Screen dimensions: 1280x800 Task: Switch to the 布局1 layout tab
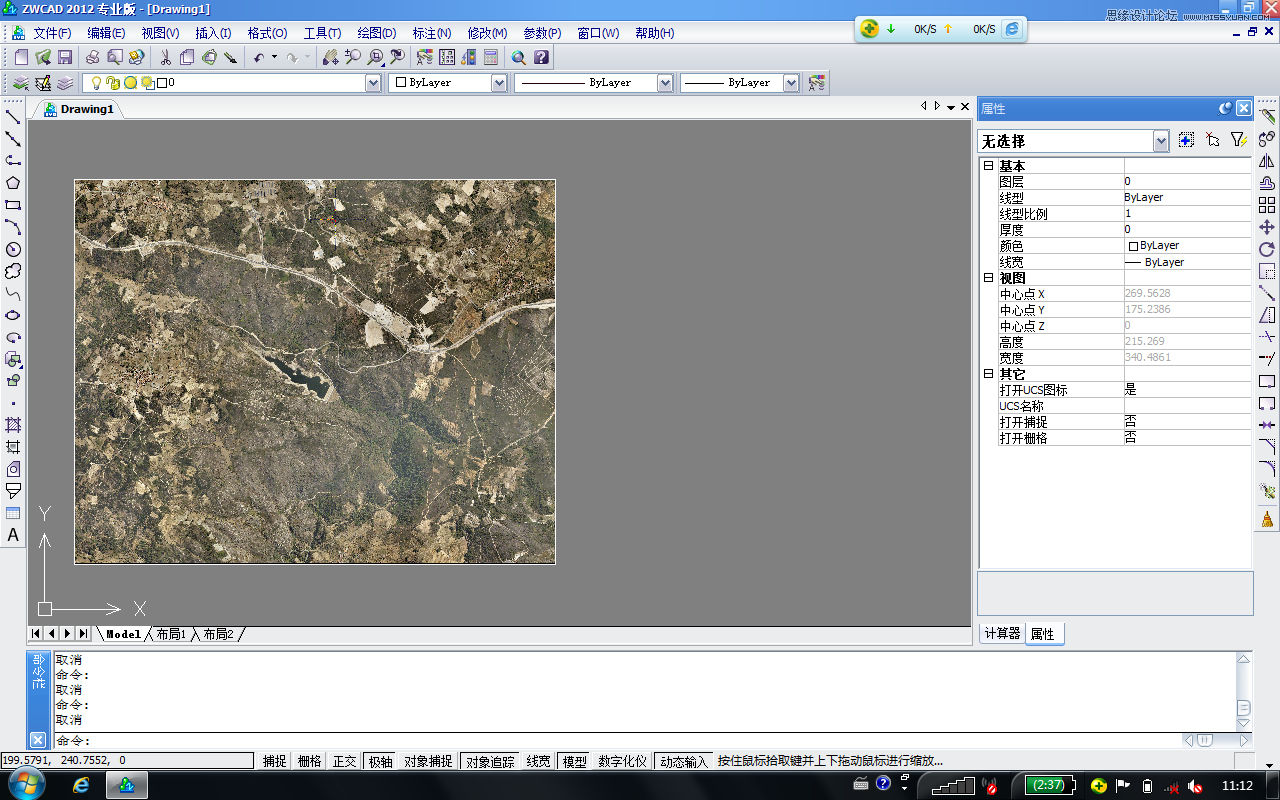click(x=171, y=634)
